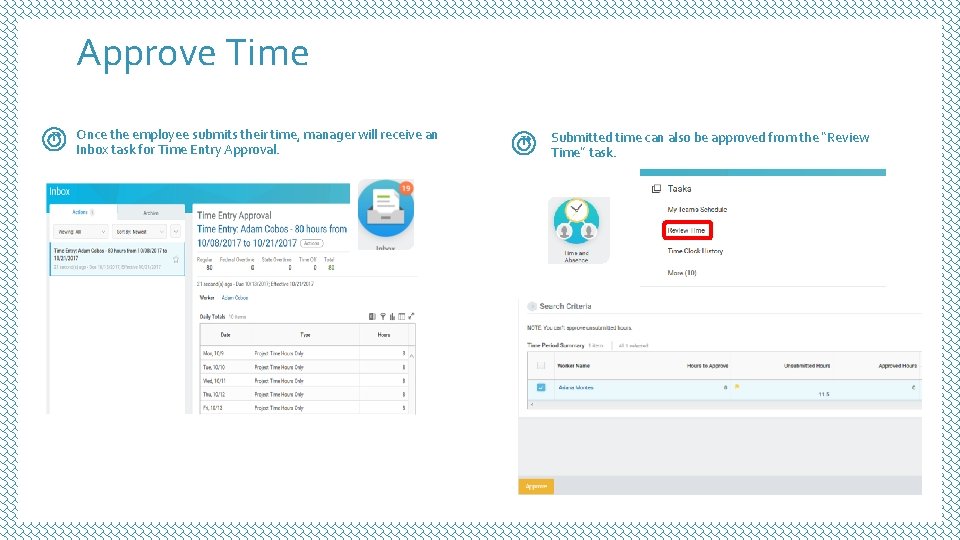Tick the select-all checkbox in the Worker Name header row
This screenshot has width=960, height=540.
(541, 366)
